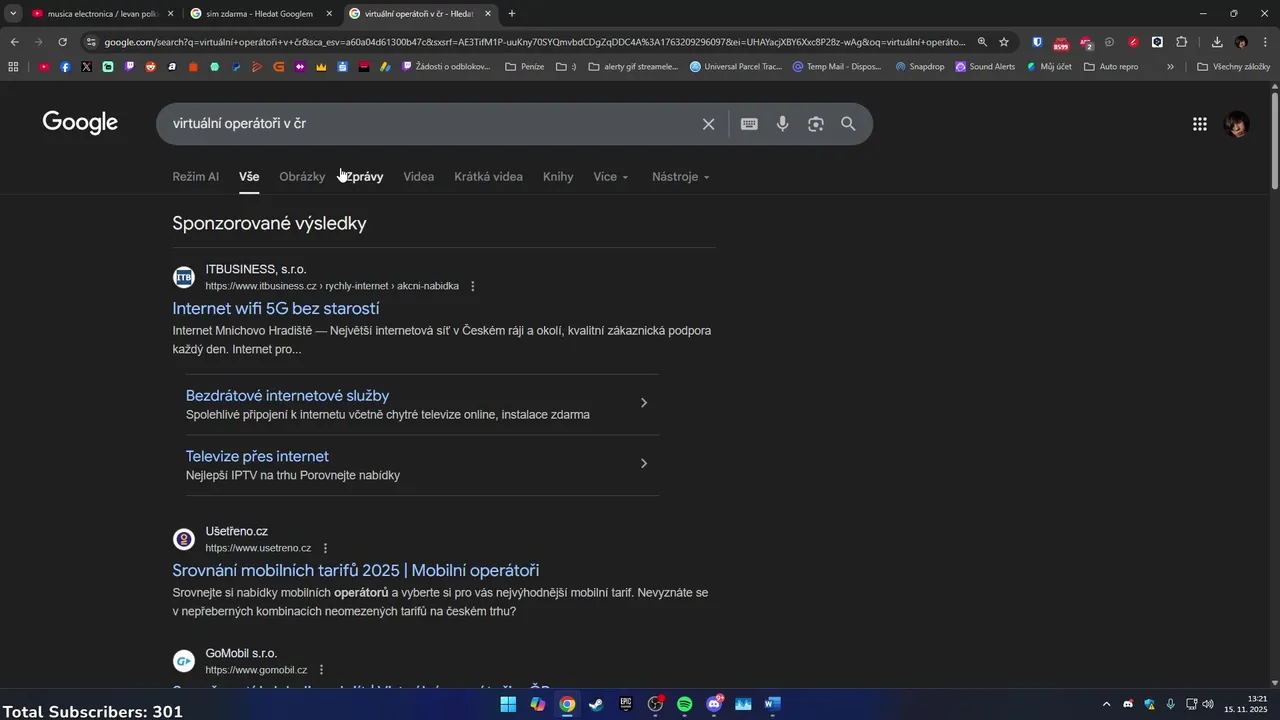Switch to sim zdarma browser tab

point(261,14)
